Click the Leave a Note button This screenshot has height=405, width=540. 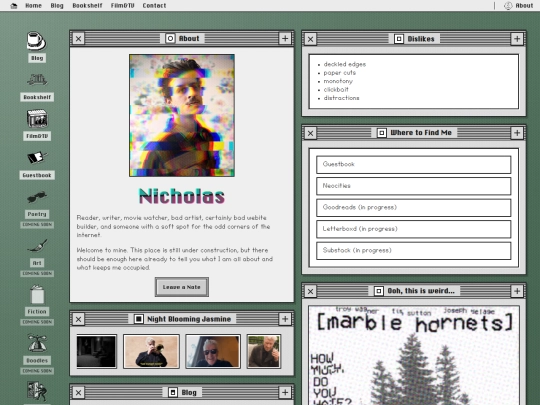coord(182,287)
